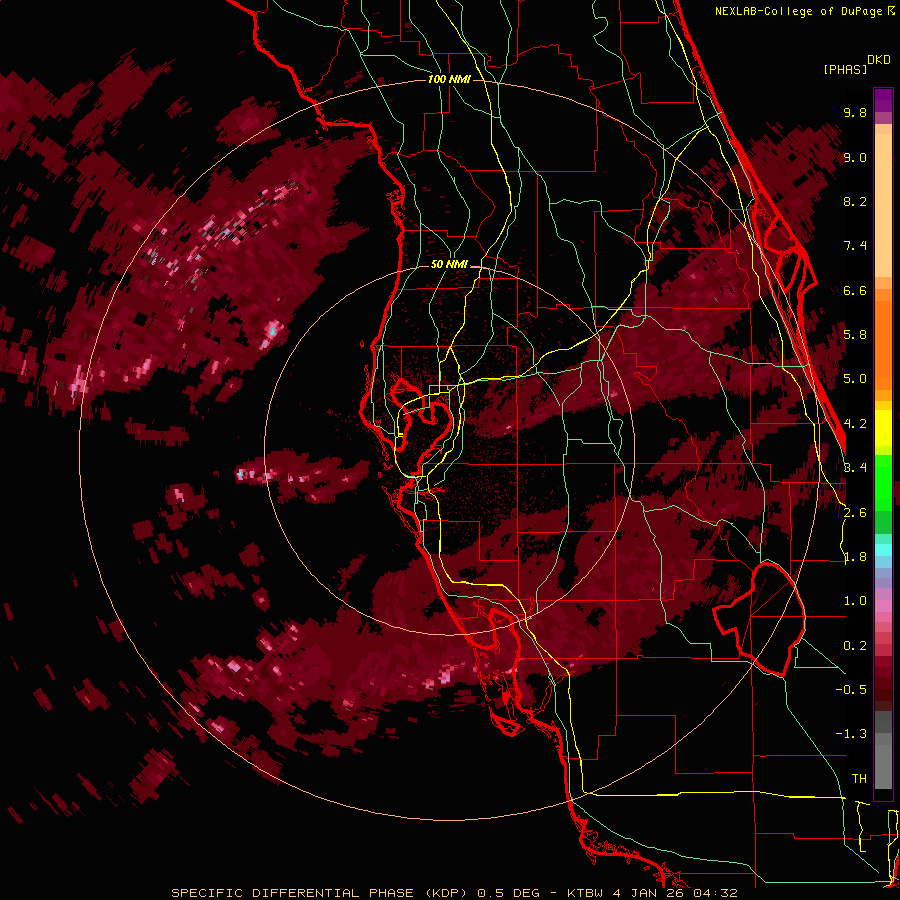Image resolution: width=900 pixels, height=900 pixels.
Task: Click the 2.6 value on the scale
Action: (x=855, y=512)
